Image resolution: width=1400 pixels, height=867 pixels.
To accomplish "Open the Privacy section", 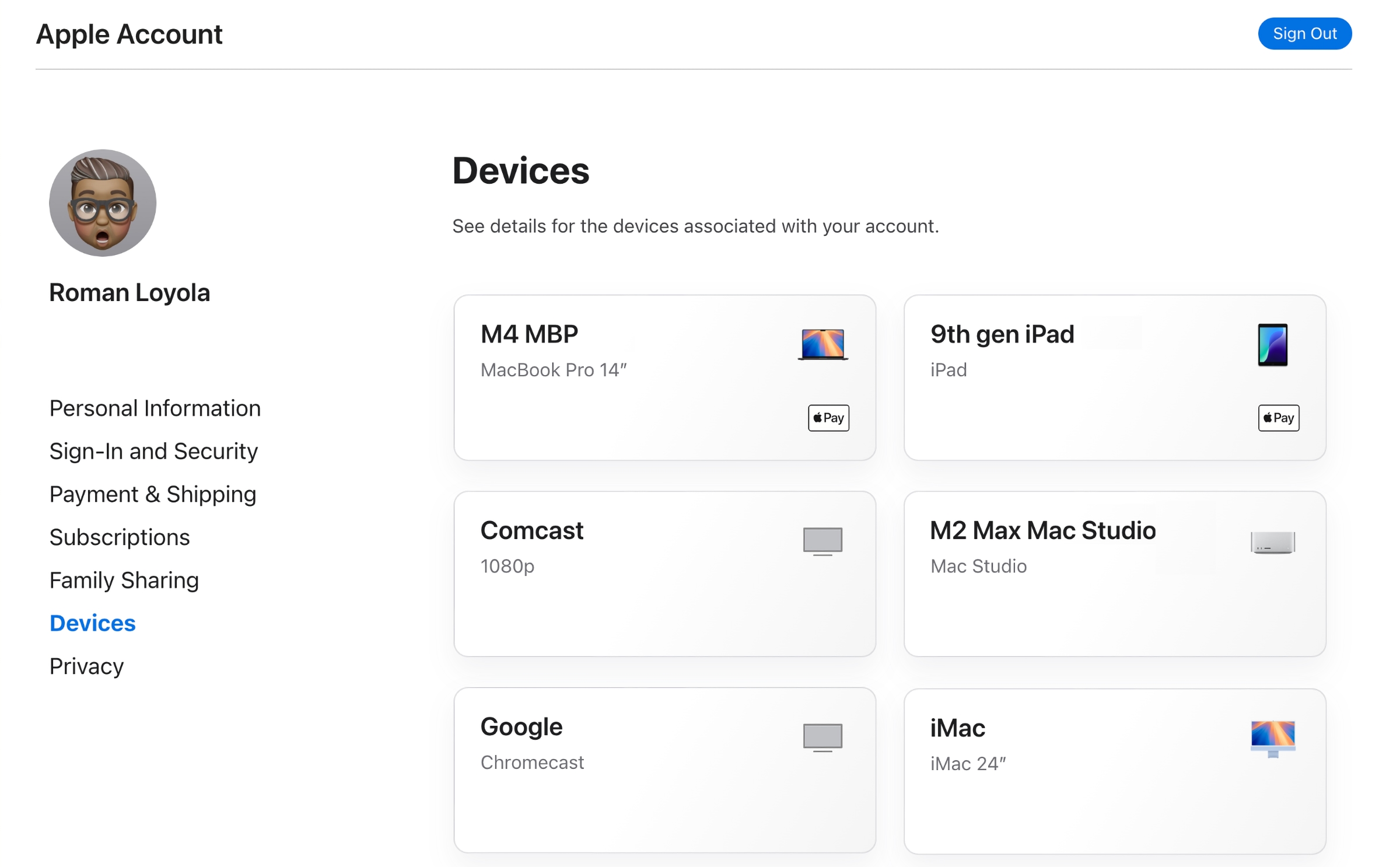I will [x=86, y=665].
